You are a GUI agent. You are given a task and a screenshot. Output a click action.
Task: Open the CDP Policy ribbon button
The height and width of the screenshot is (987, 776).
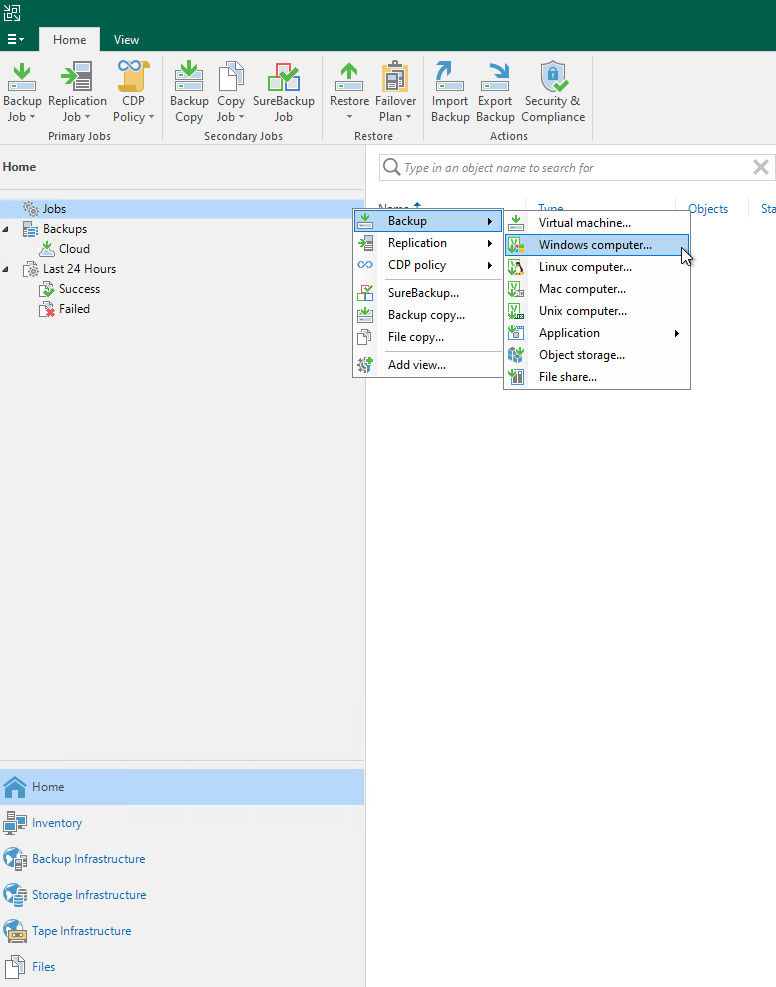pyautogui.click(x=133, y=92)
